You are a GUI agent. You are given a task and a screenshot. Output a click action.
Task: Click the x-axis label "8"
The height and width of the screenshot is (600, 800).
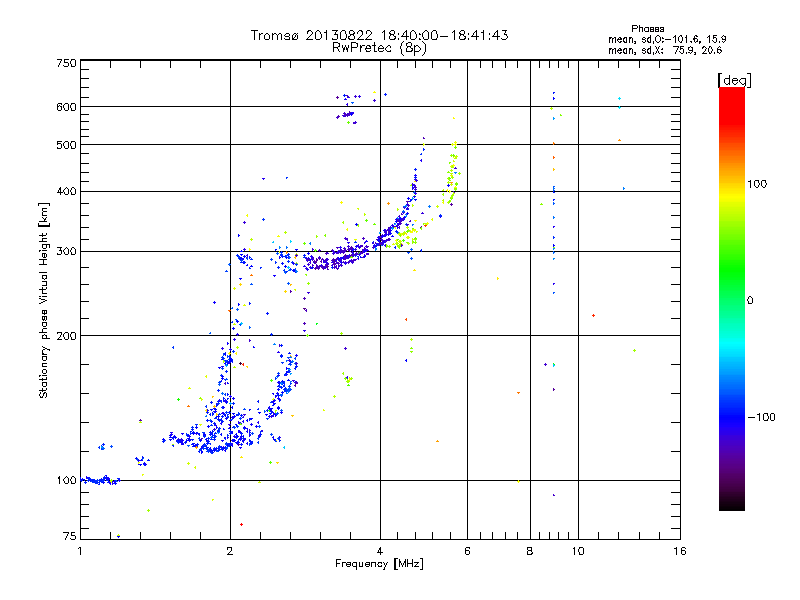coord(530,551)
